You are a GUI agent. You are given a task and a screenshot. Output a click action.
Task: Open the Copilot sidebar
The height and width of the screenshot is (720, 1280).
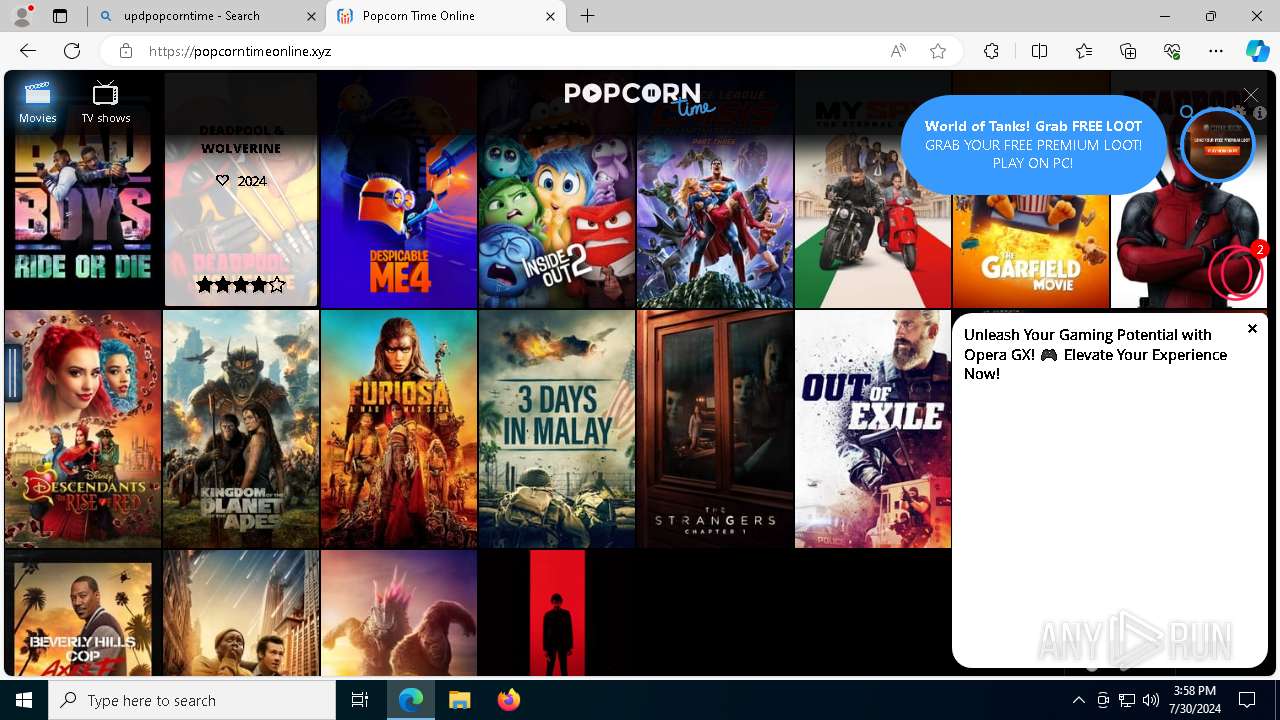[1257, 51]
